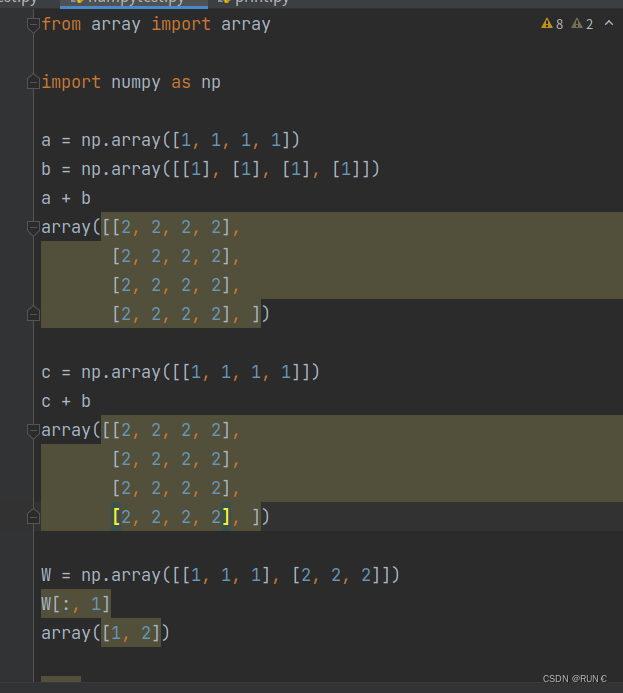The height and width of the screenshot is (693, 623).
Task: Place cursor on 'W[:, 1]' line
Action: point(76,604)
